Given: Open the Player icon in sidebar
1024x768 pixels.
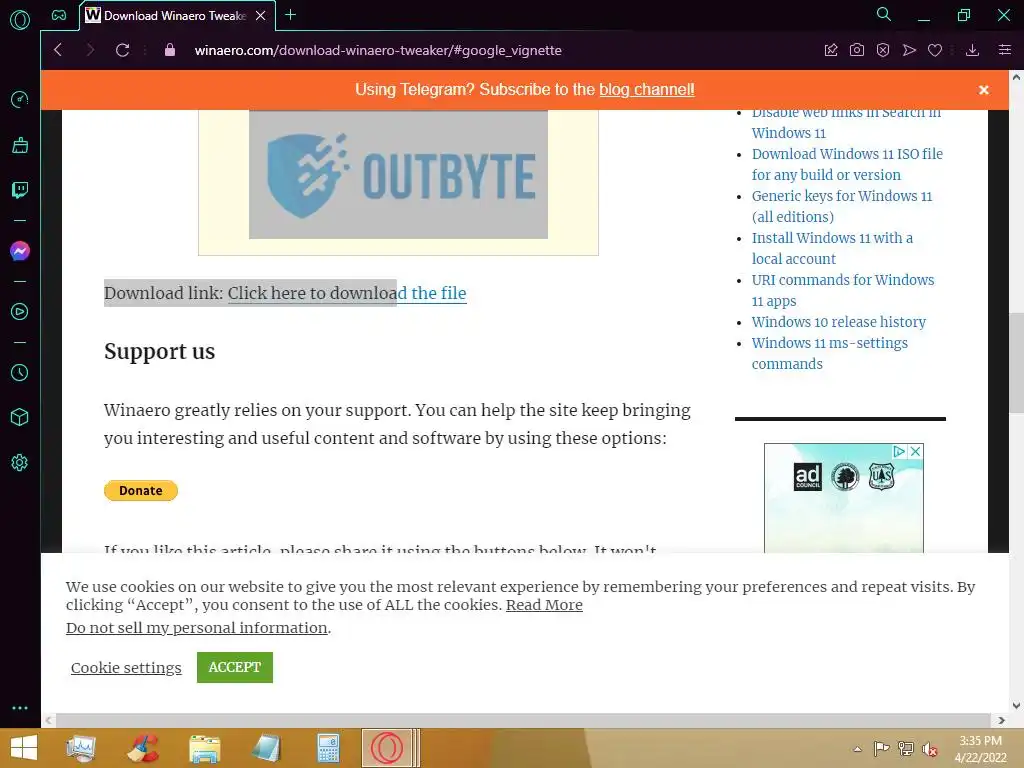Looking at the screenshot, I should (x=20, y=312).
